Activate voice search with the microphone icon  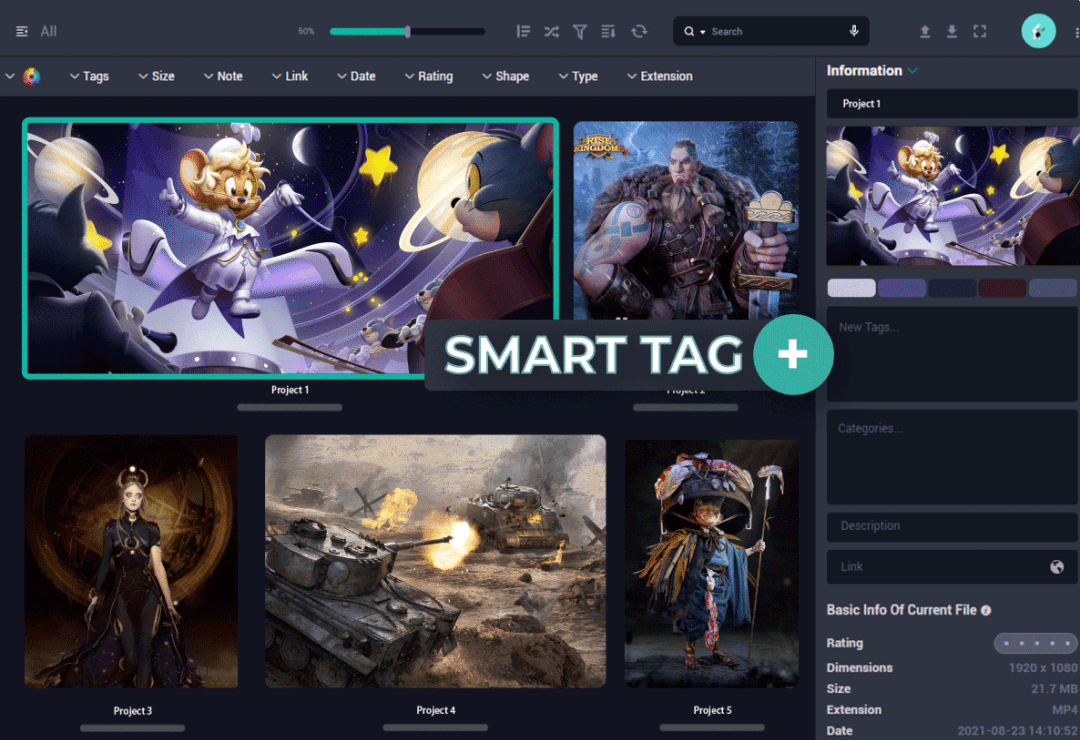854,31
